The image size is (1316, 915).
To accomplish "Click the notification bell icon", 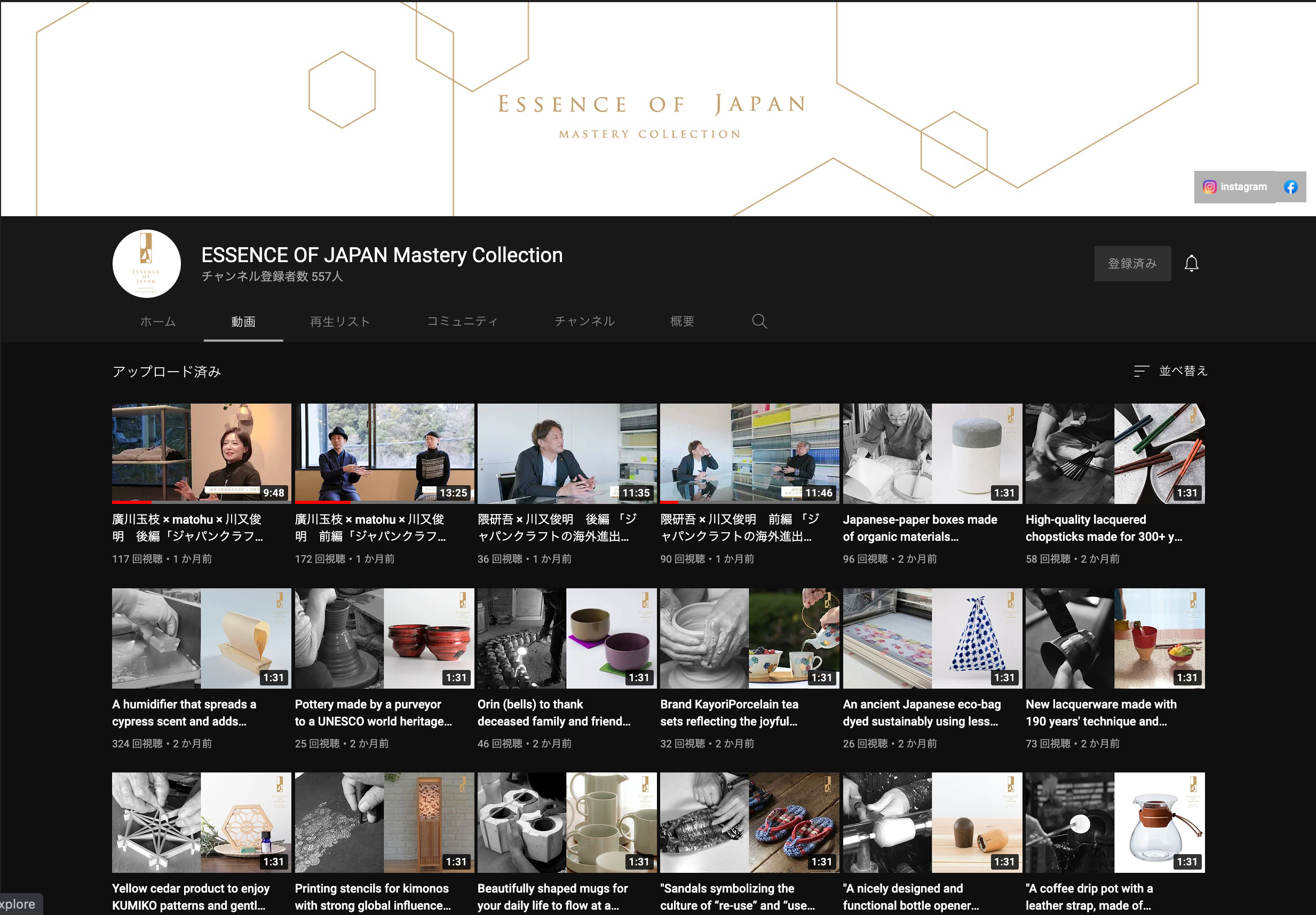I will point(1191,264).
